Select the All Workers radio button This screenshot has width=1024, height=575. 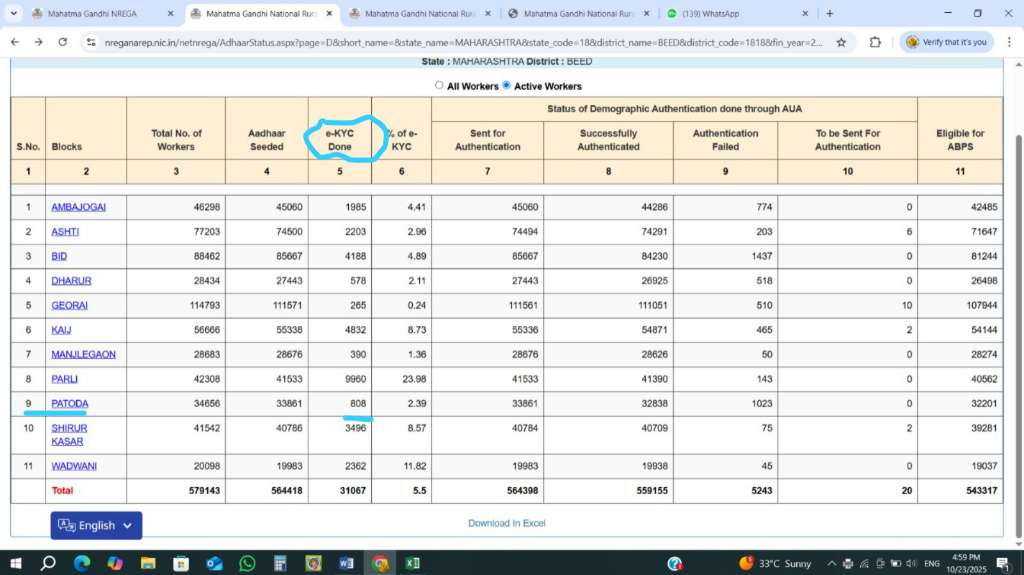pos(439,85)
